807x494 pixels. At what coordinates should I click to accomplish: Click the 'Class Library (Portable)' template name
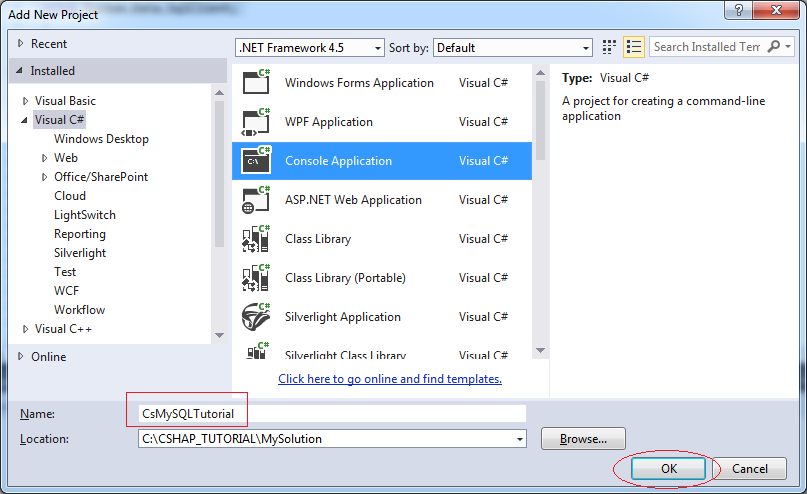[345, 278]
